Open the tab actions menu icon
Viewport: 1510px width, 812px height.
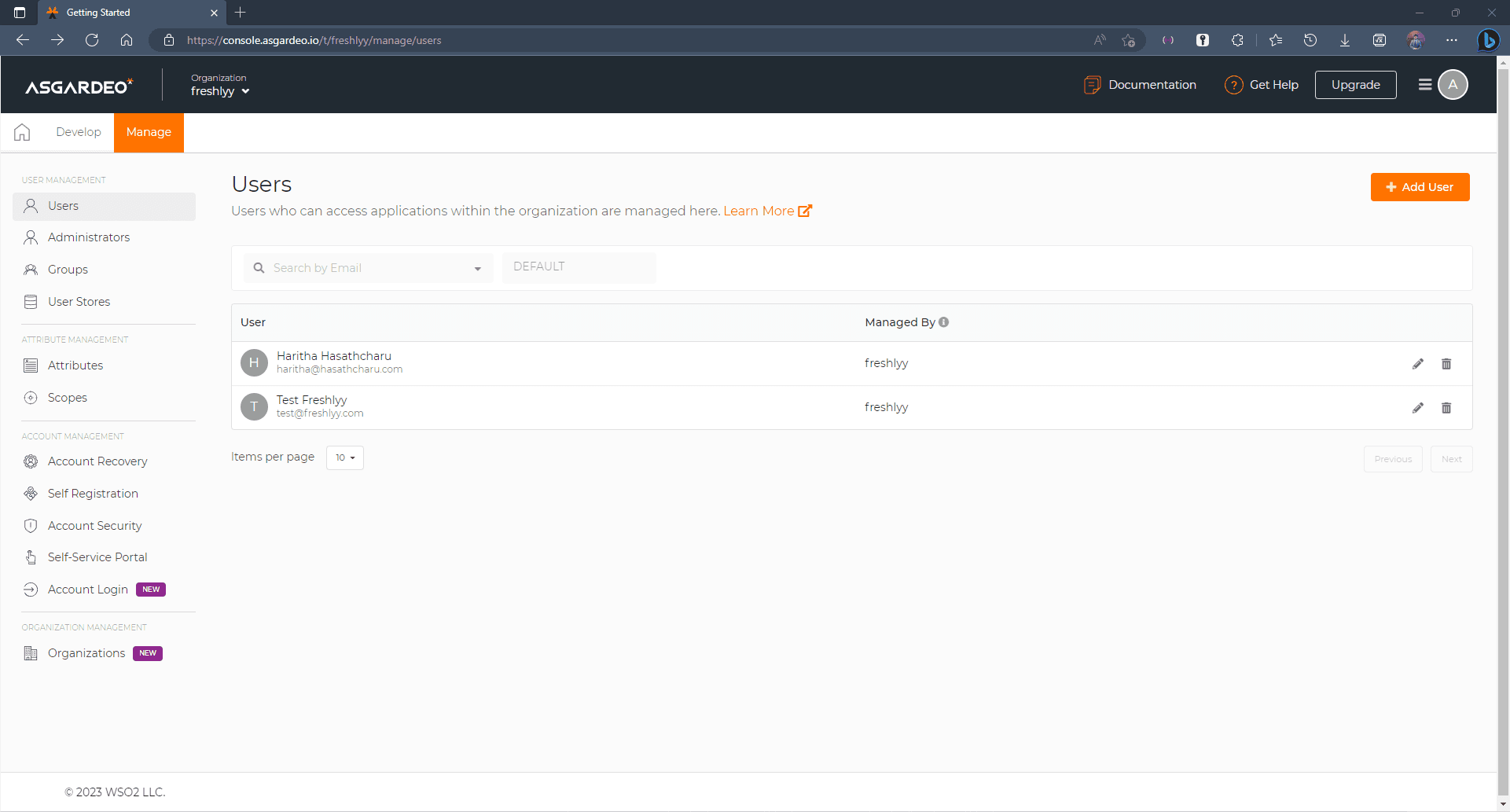pyautogui.click(x=20, y=13)
